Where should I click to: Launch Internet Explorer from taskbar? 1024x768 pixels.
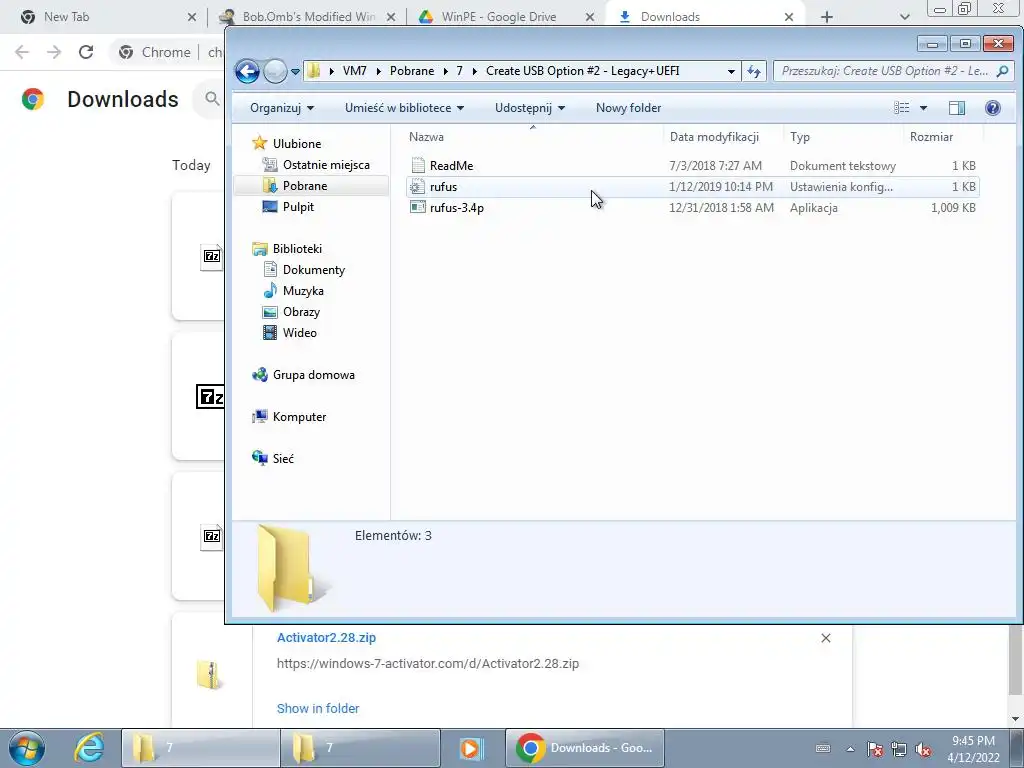[x=89, y=748]
